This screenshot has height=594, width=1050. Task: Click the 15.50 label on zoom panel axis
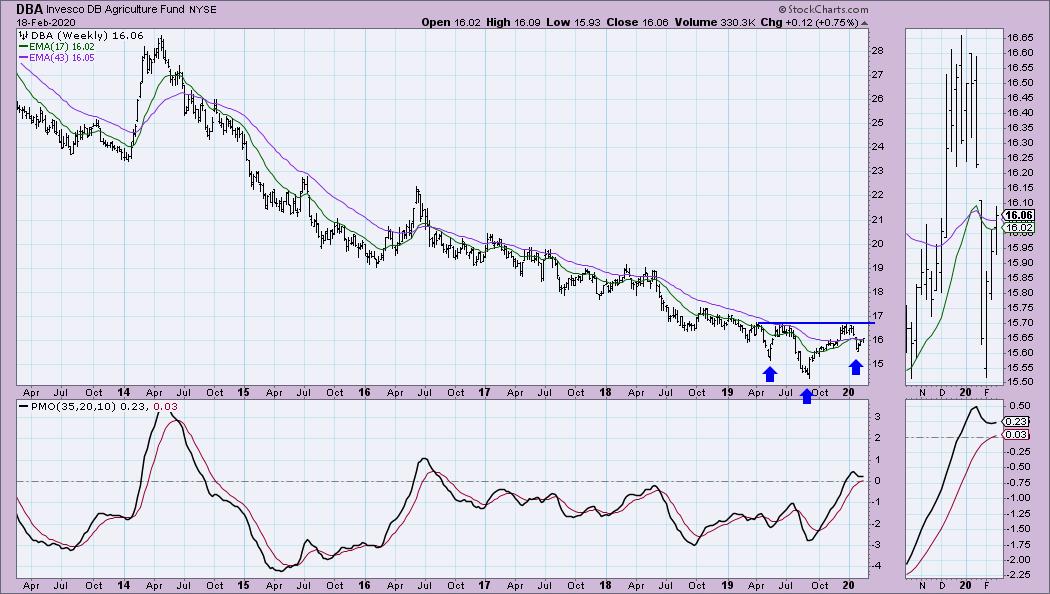point(1019,382)
